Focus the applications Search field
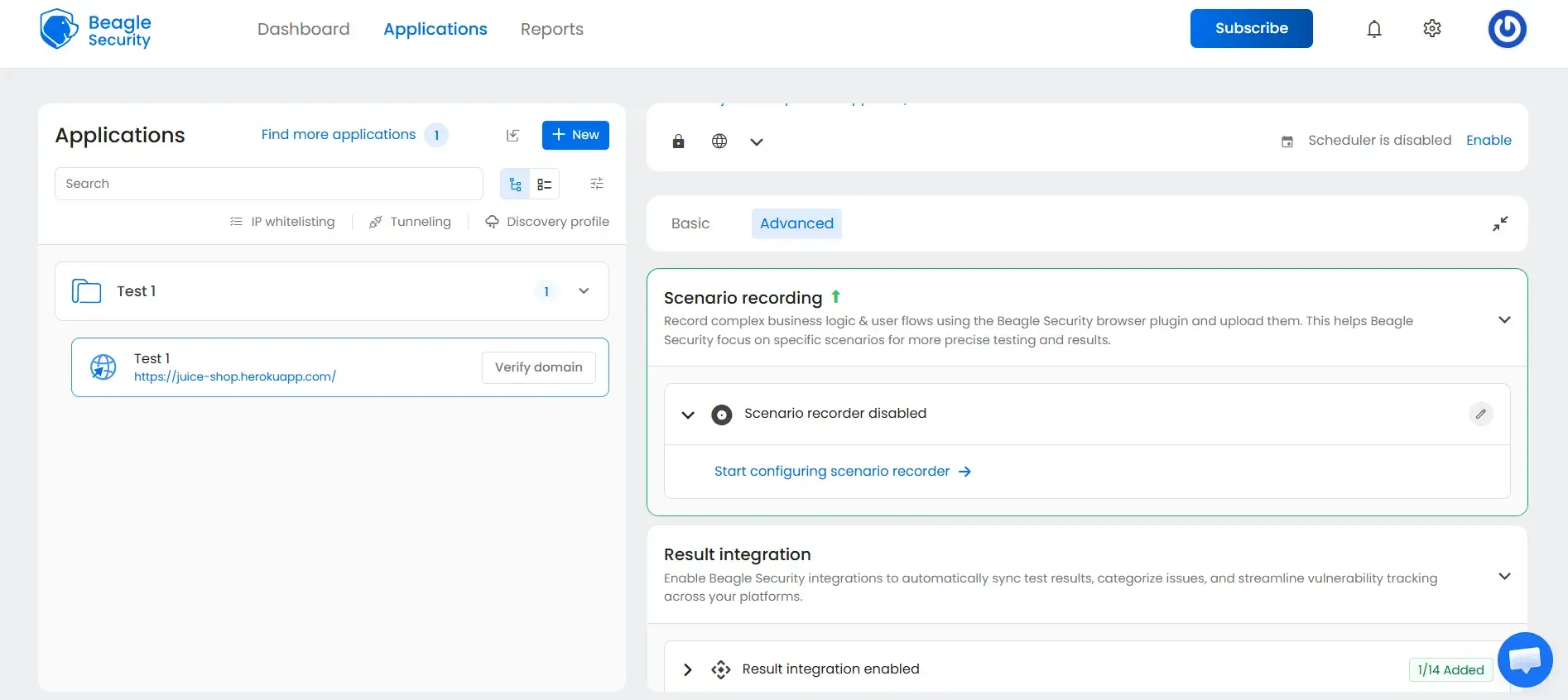The width and height of the screenshot is (1568, 700). 269,184
